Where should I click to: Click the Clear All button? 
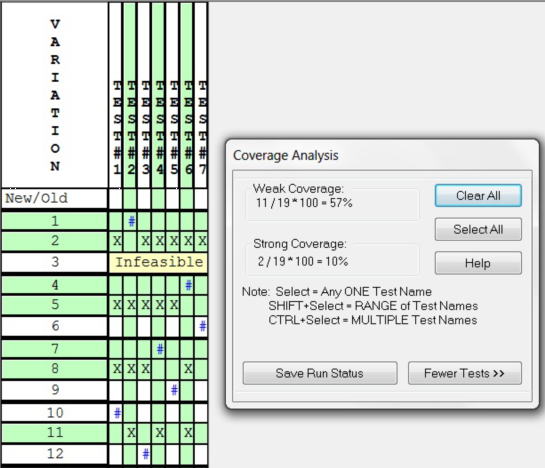point(478,195)
